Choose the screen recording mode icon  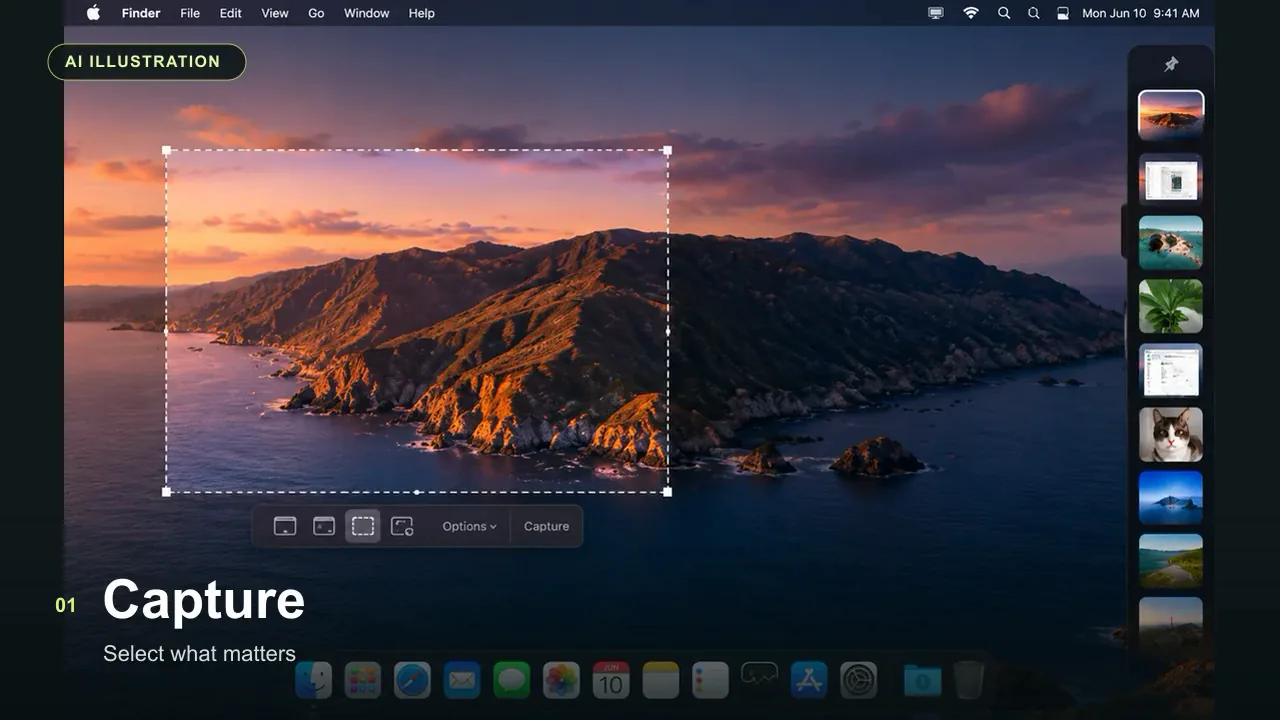[402, 526]
